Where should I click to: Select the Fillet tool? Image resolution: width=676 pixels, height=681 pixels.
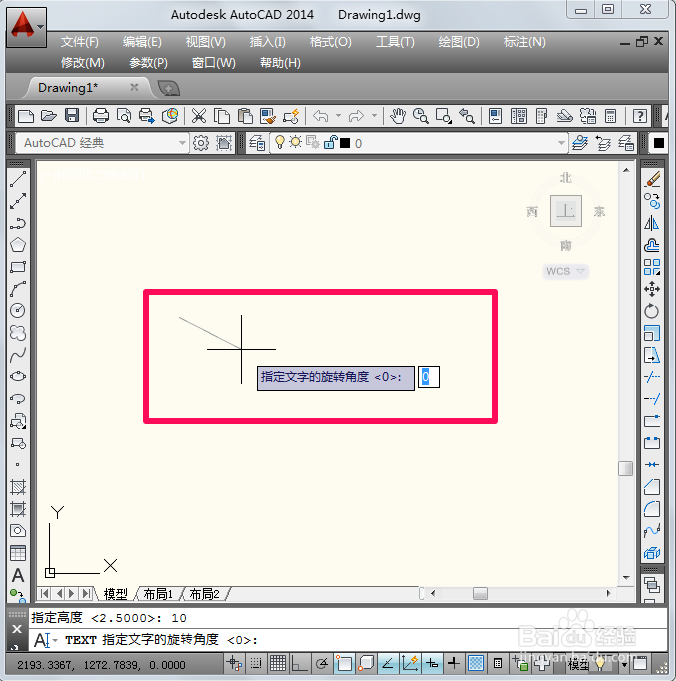[652, 509]
